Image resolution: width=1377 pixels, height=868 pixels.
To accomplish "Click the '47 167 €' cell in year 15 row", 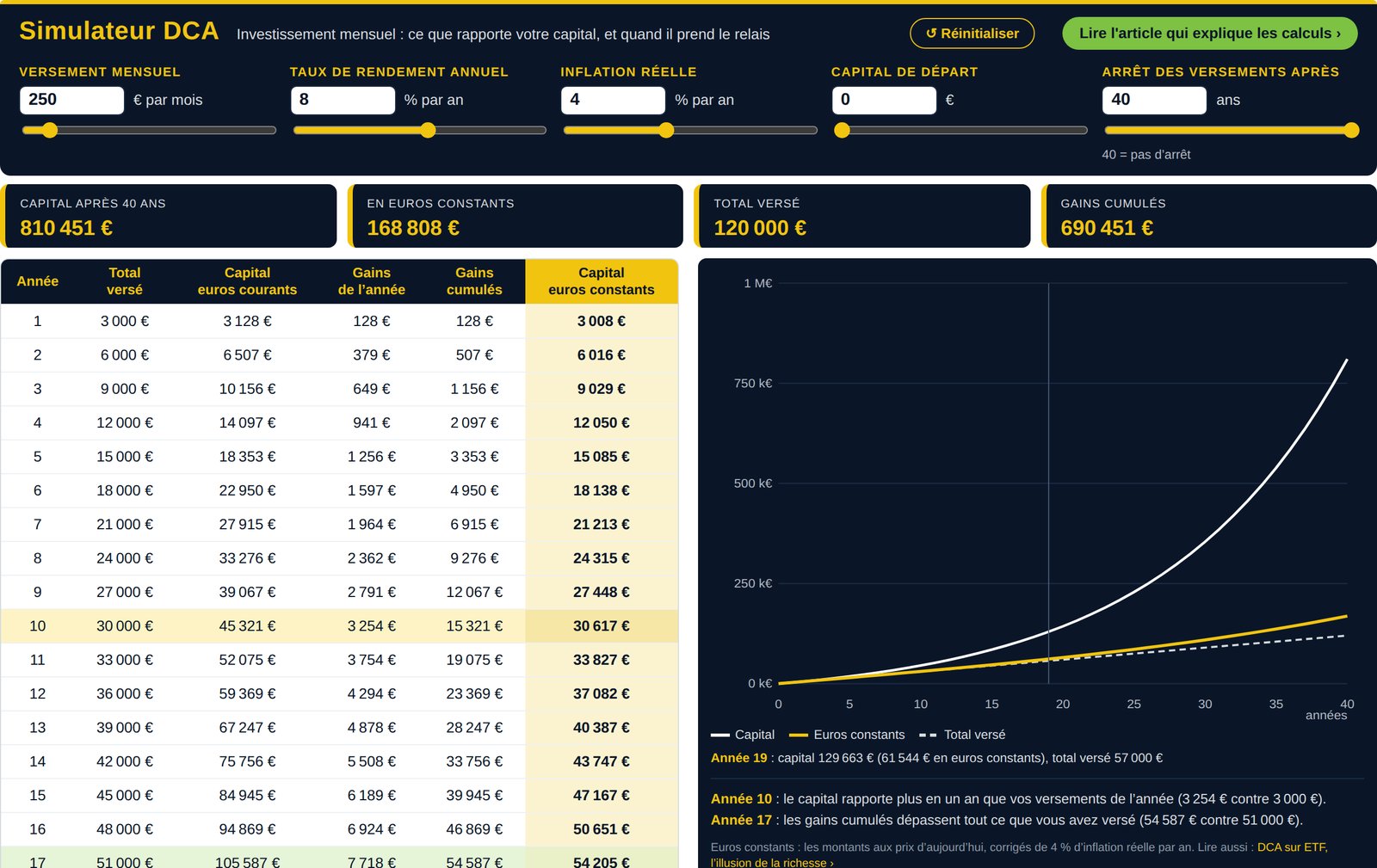I will 602,796.
